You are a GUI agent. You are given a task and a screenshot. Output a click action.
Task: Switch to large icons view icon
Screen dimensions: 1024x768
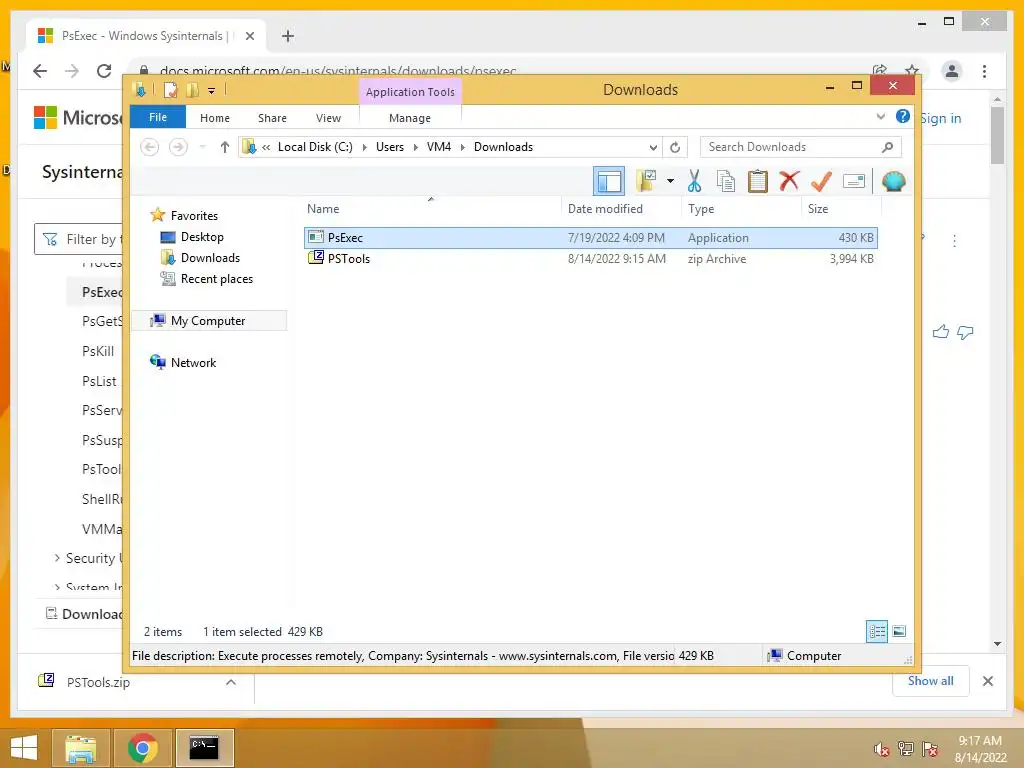[x=899, y=631]
